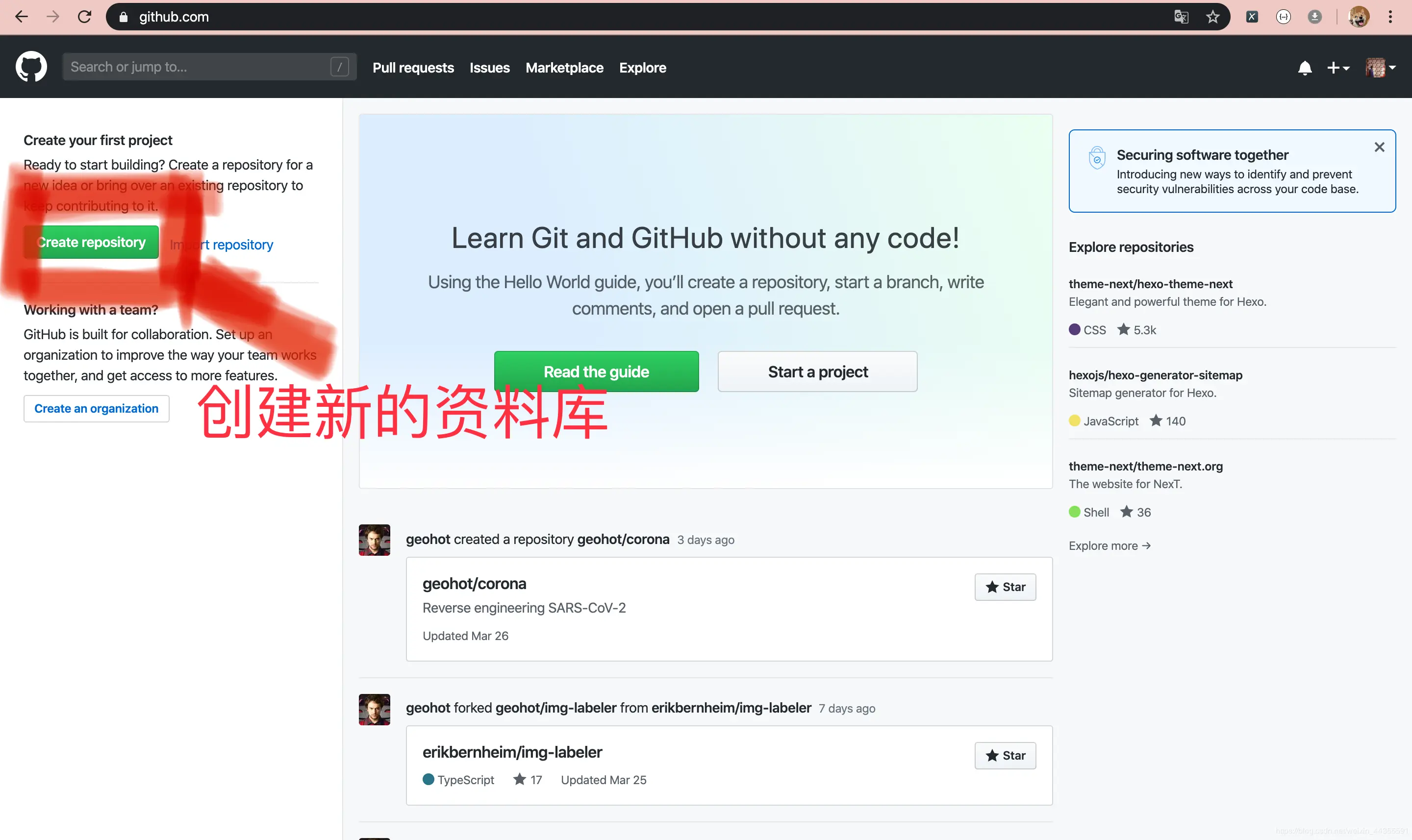
Task: Click the Create an organization button
Action: (x=96, y=409)
